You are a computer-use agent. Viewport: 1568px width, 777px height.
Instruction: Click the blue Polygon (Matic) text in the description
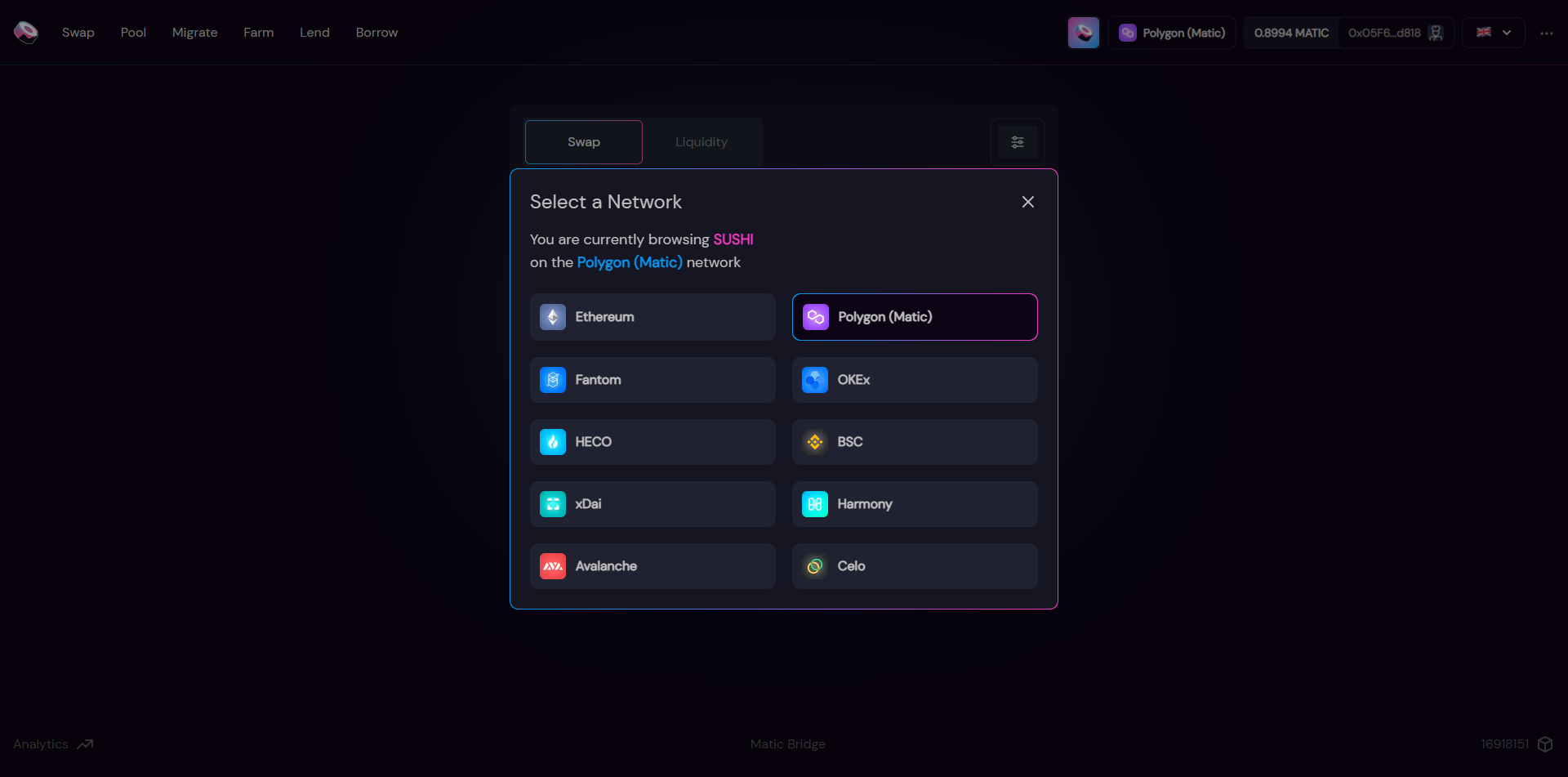(630, 262)
